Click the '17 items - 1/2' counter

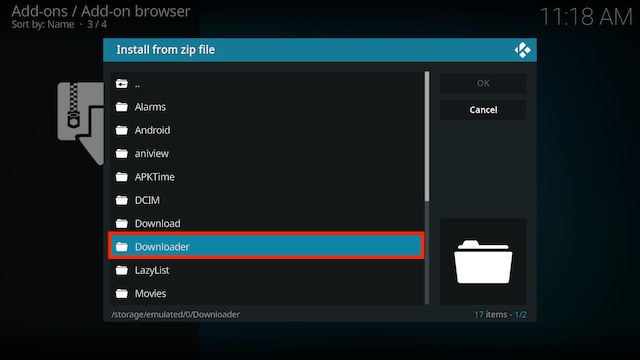pos(500,315)
